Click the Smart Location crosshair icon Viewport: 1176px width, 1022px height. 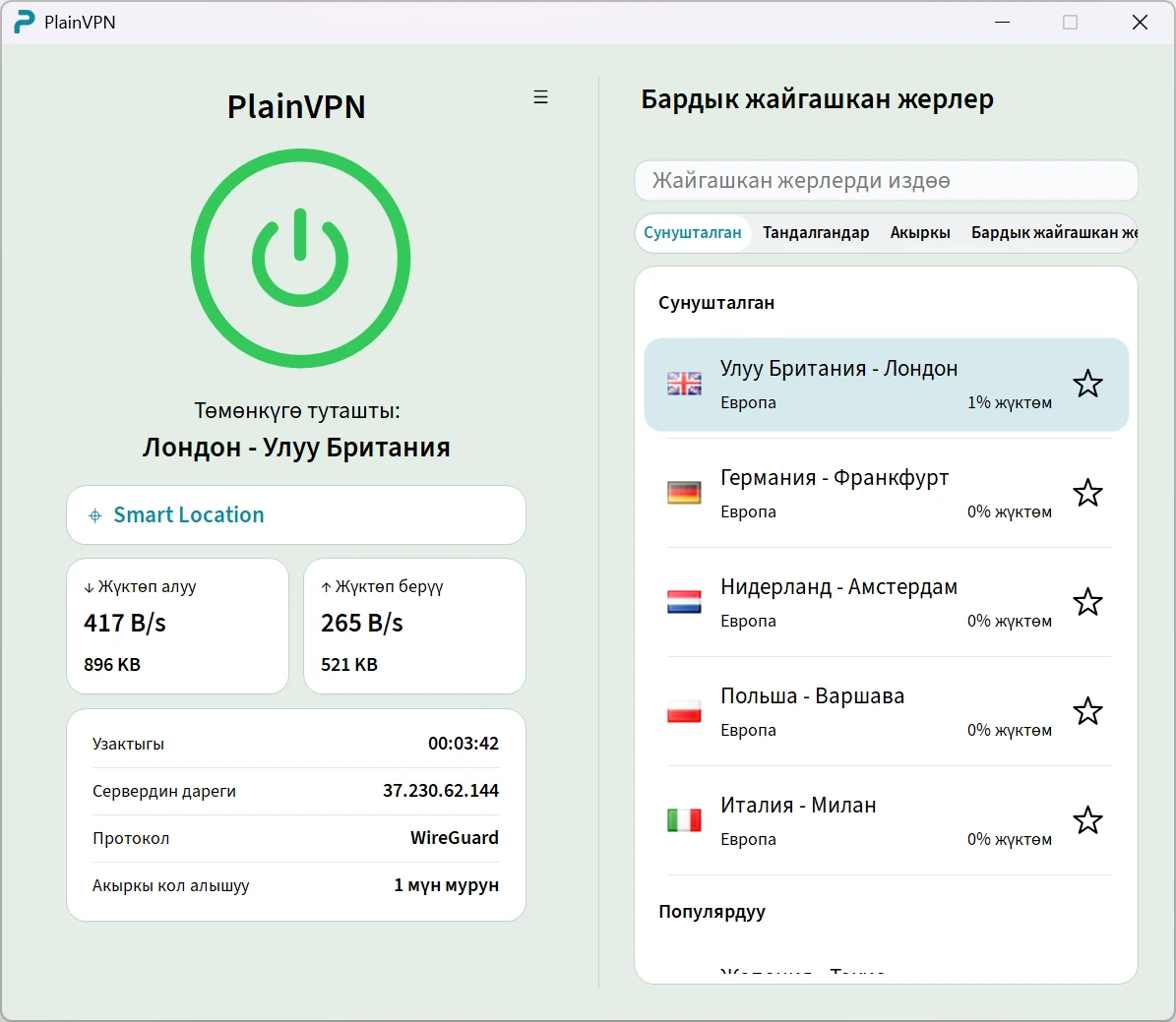click(95, 515)
